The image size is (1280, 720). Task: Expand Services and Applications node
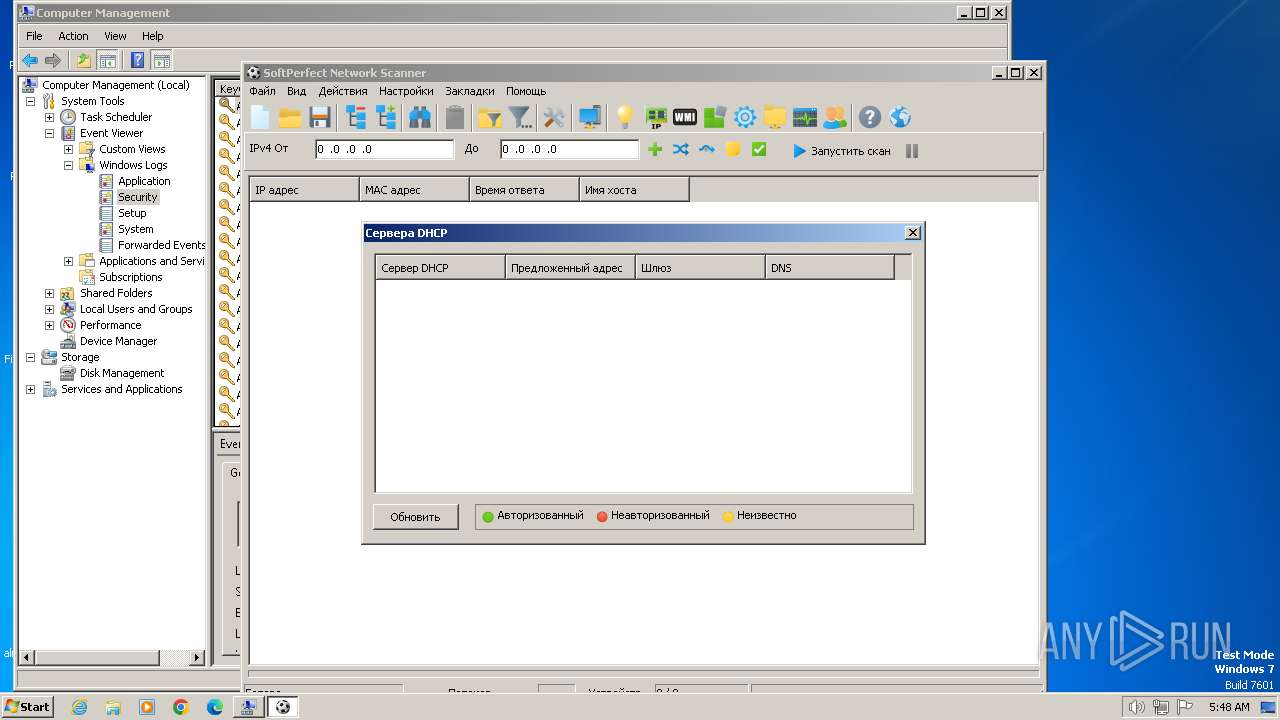click(x=30, y=389)
